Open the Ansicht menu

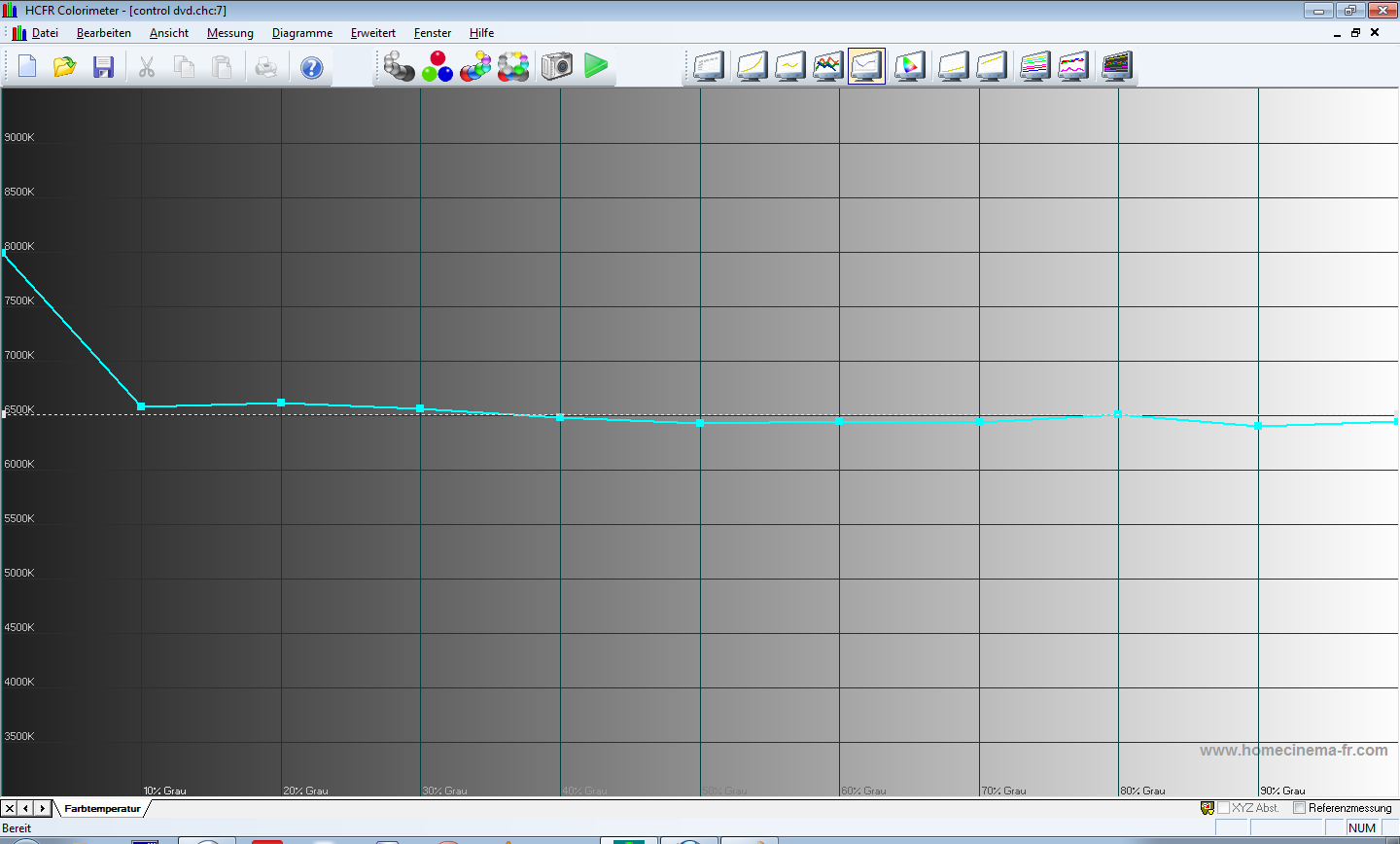[169, 33]
